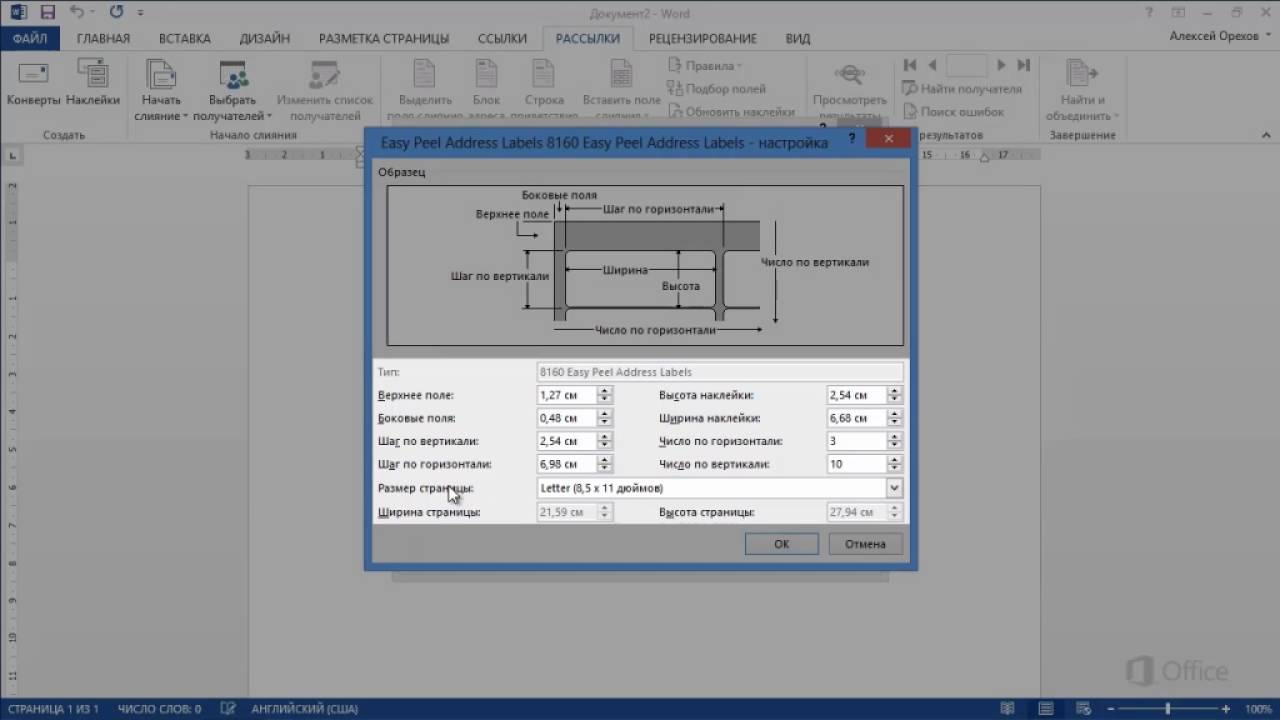
Task: Click OK button in label settings dialog
Action: point(782,544)
